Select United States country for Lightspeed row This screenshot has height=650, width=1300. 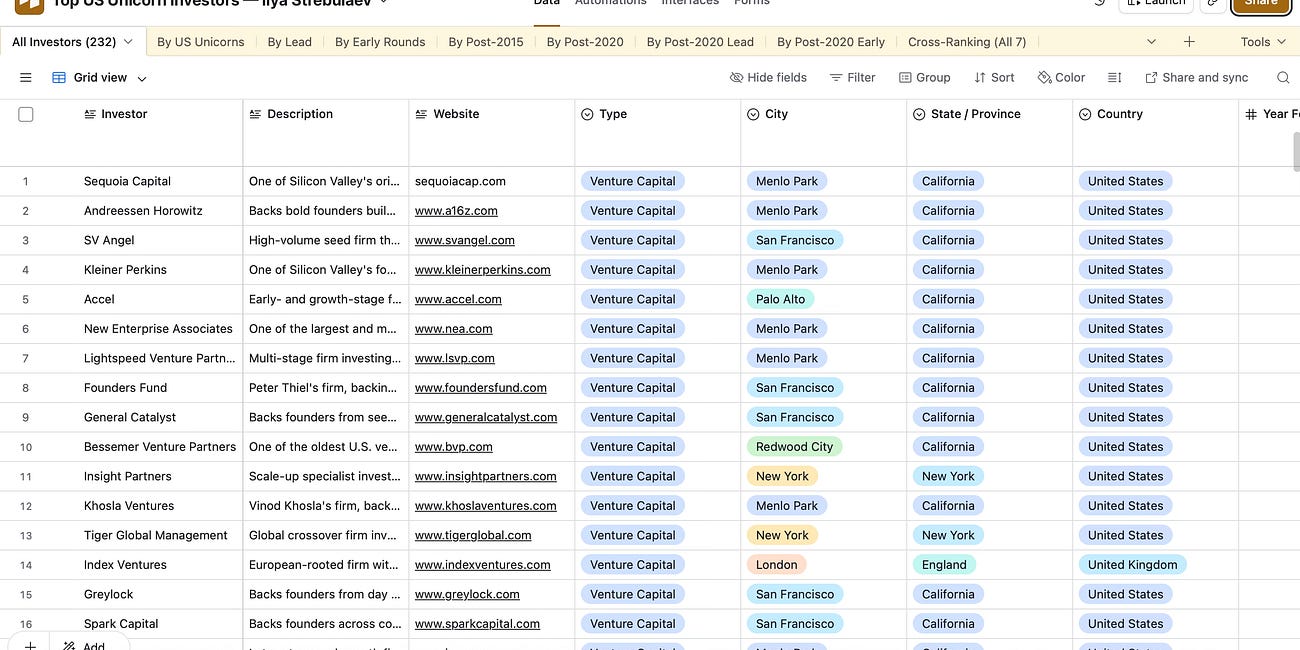[1126, 358]
